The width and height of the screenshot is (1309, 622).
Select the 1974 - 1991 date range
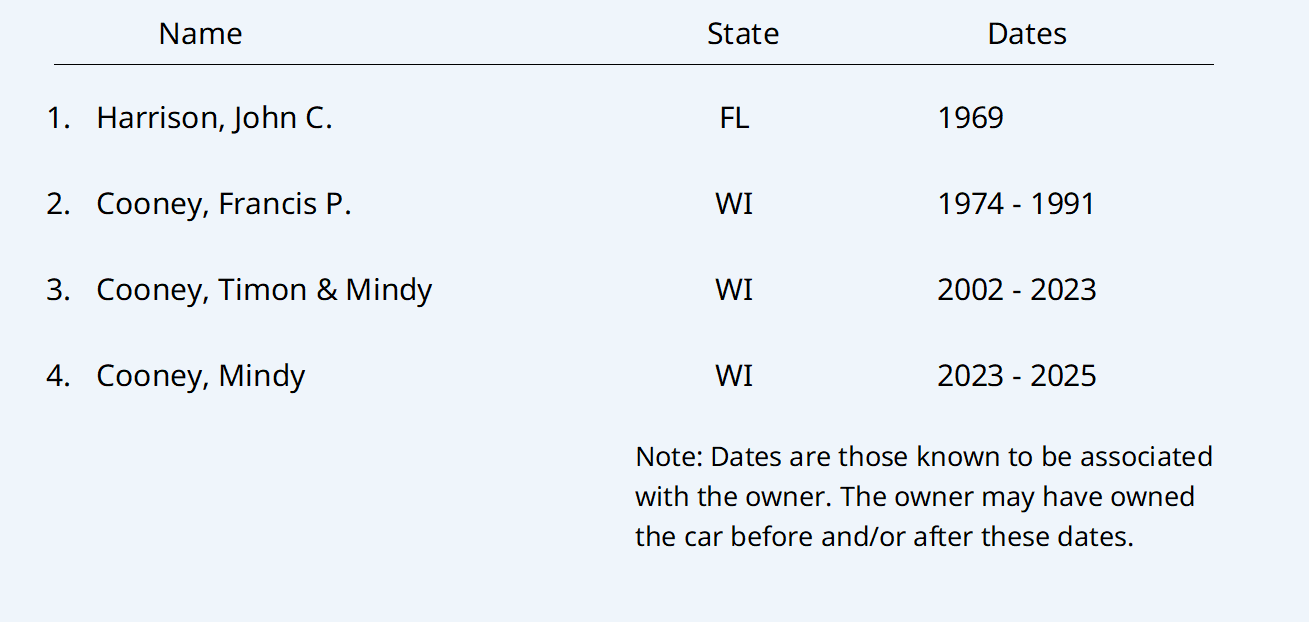click(1016, 204)
